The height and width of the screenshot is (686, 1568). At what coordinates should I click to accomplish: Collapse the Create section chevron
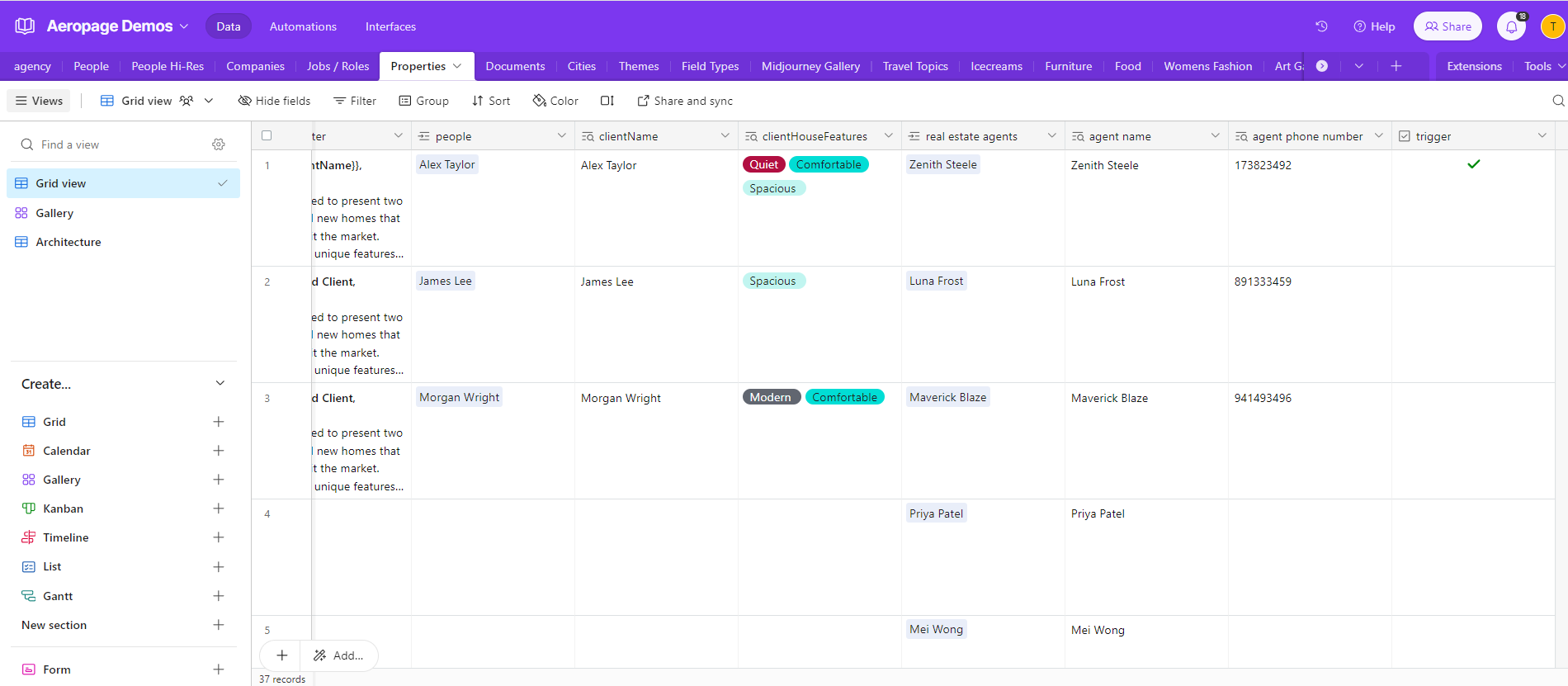tap(220, 383)
